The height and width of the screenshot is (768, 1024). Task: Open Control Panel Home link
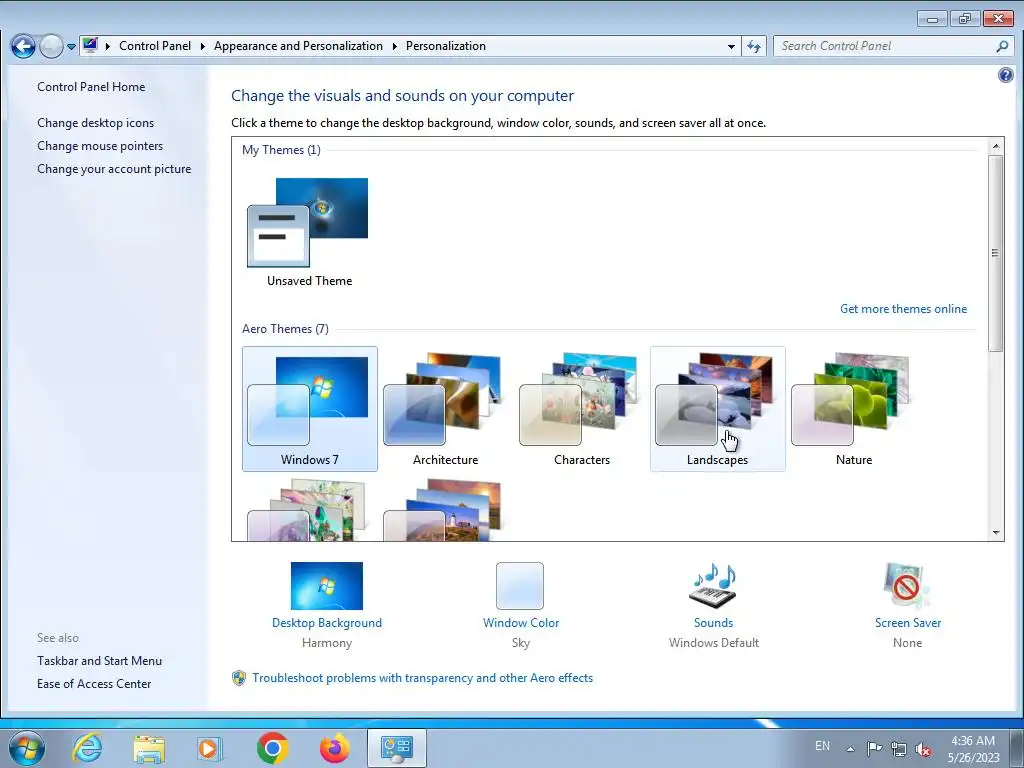(x=91, y=87)
